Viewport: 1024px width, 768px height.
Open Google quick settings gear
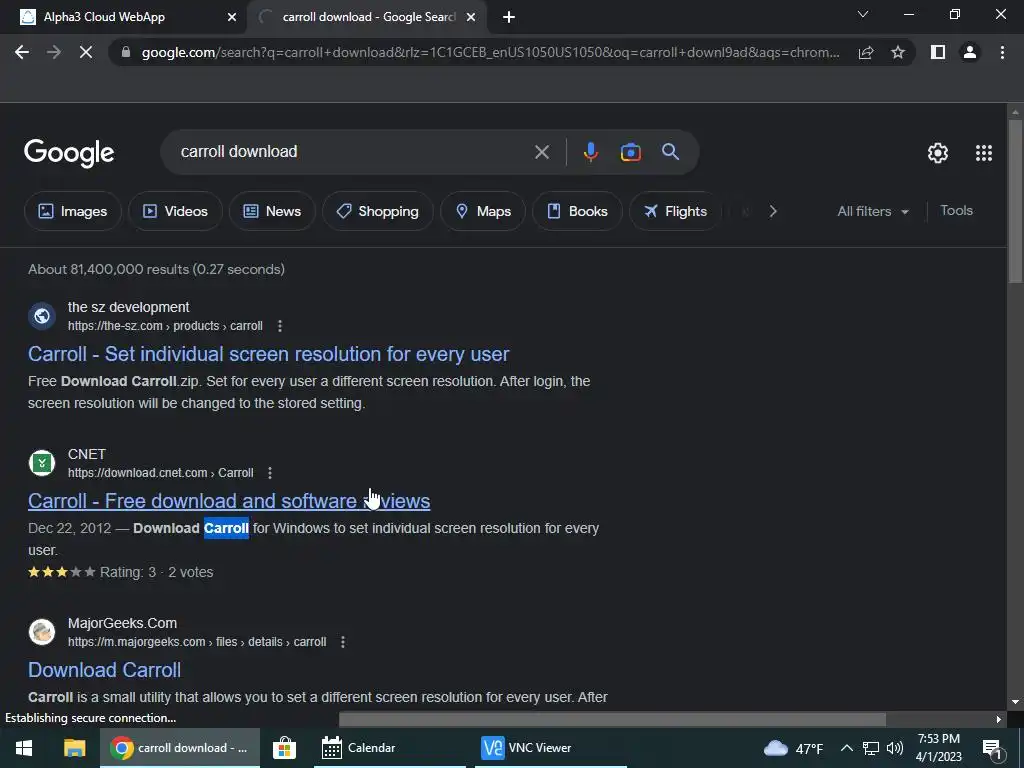[x=938, y=153]
